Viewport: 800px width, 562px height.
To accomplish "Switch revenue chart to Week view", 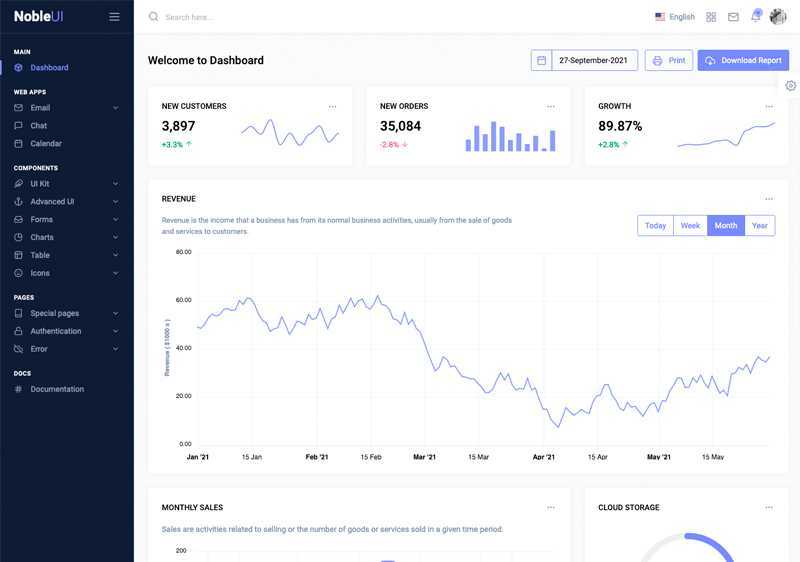I will coord(690,226).
